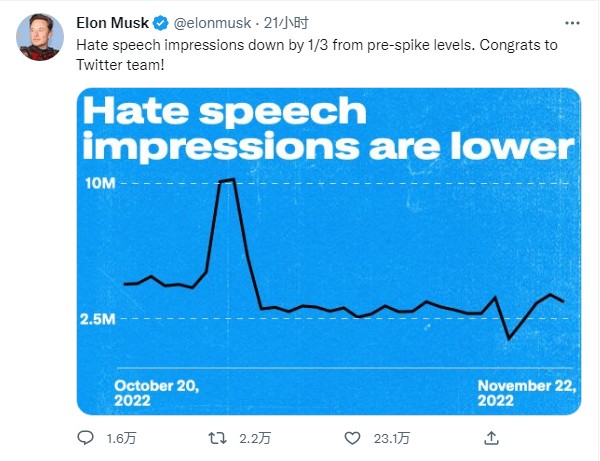This screenshot has width=600, height=461.
Task: Open the share icon below the chart
Action: (491, 438)
